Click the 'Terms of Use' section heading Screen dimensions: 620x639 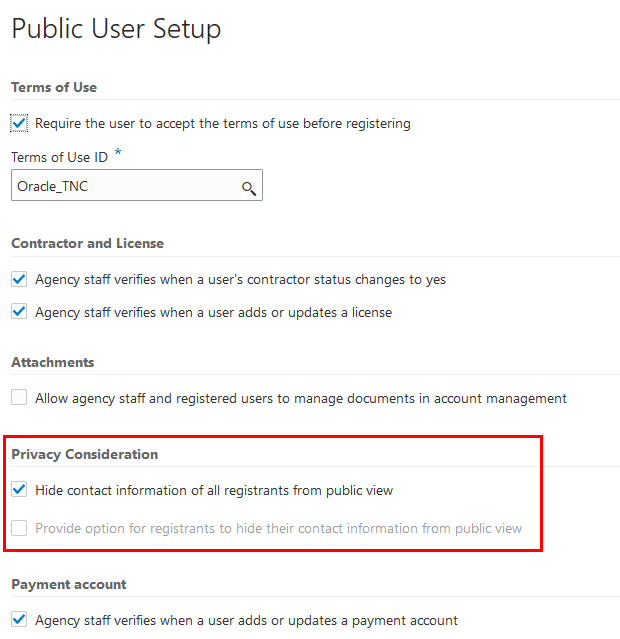coord(54,87)
